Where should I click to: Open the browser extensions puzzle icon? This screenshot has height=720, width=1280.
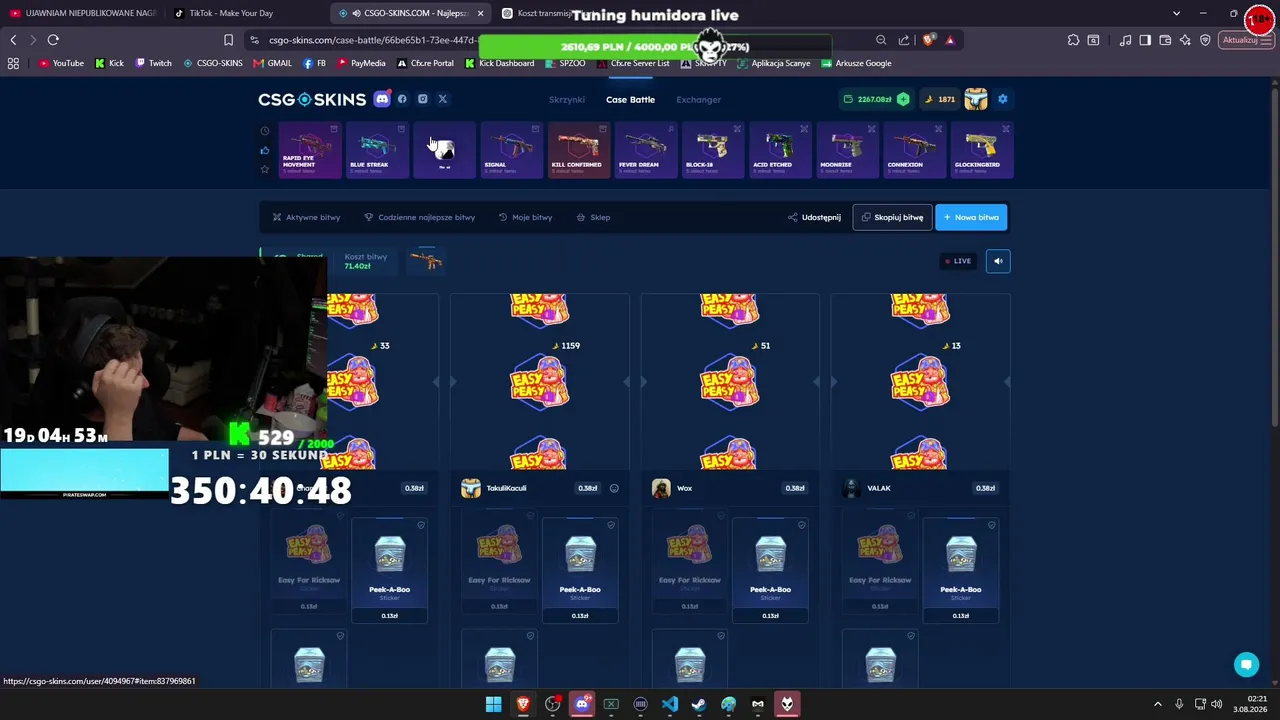click(1073, 40)
